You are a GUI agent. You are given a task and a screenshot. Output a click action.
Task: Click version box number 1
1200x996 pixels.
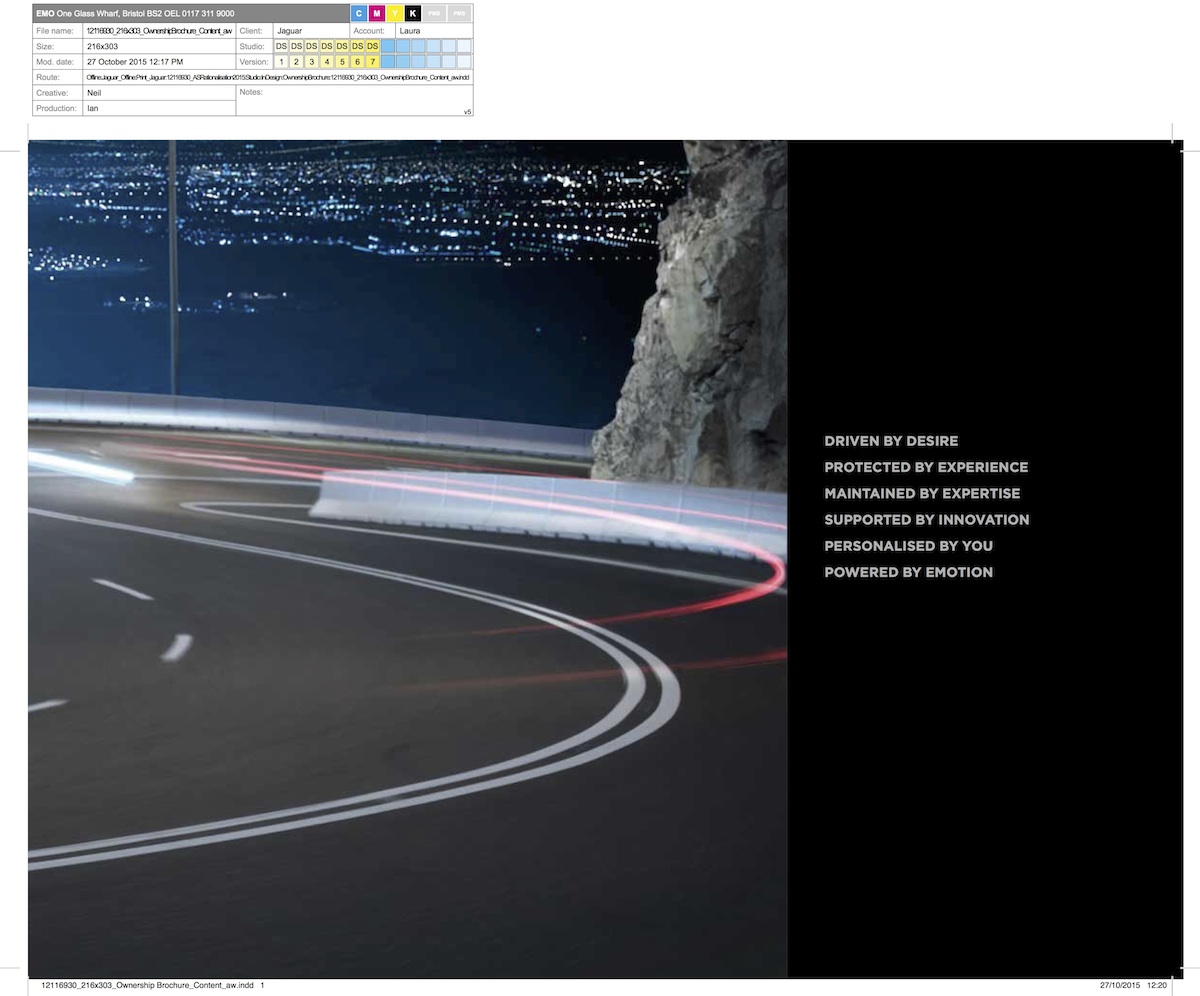[x=282, y=62]
